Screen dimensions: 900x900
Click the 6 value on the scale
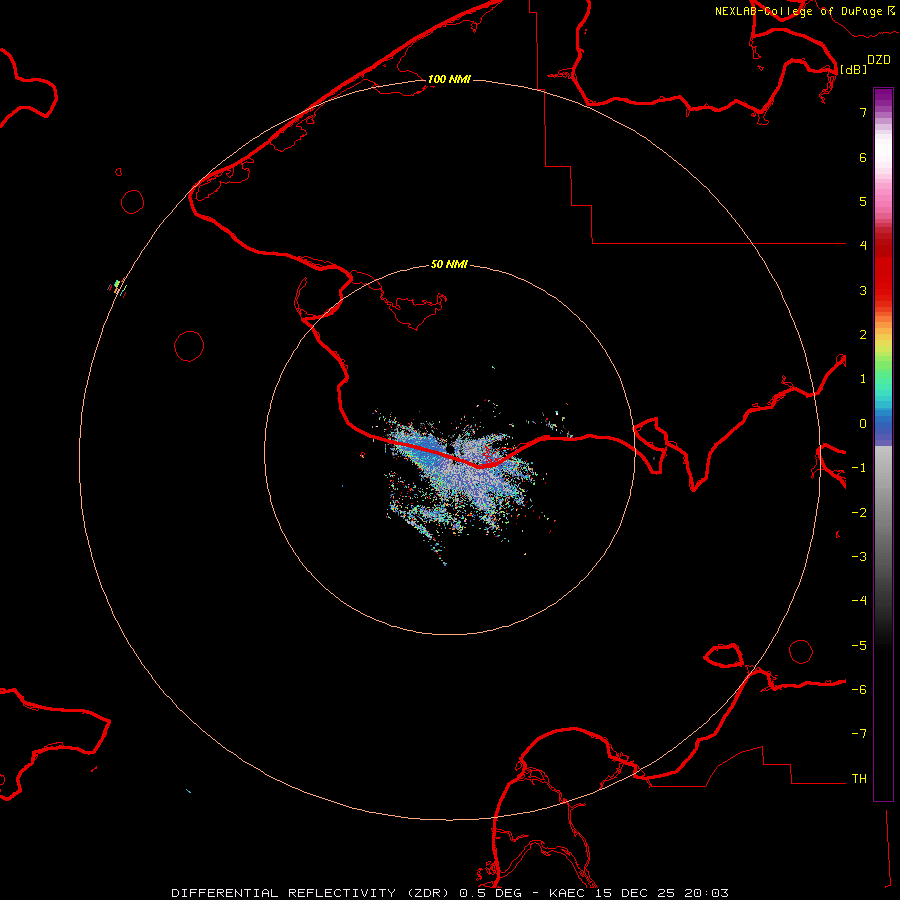[x=863, y=157]
